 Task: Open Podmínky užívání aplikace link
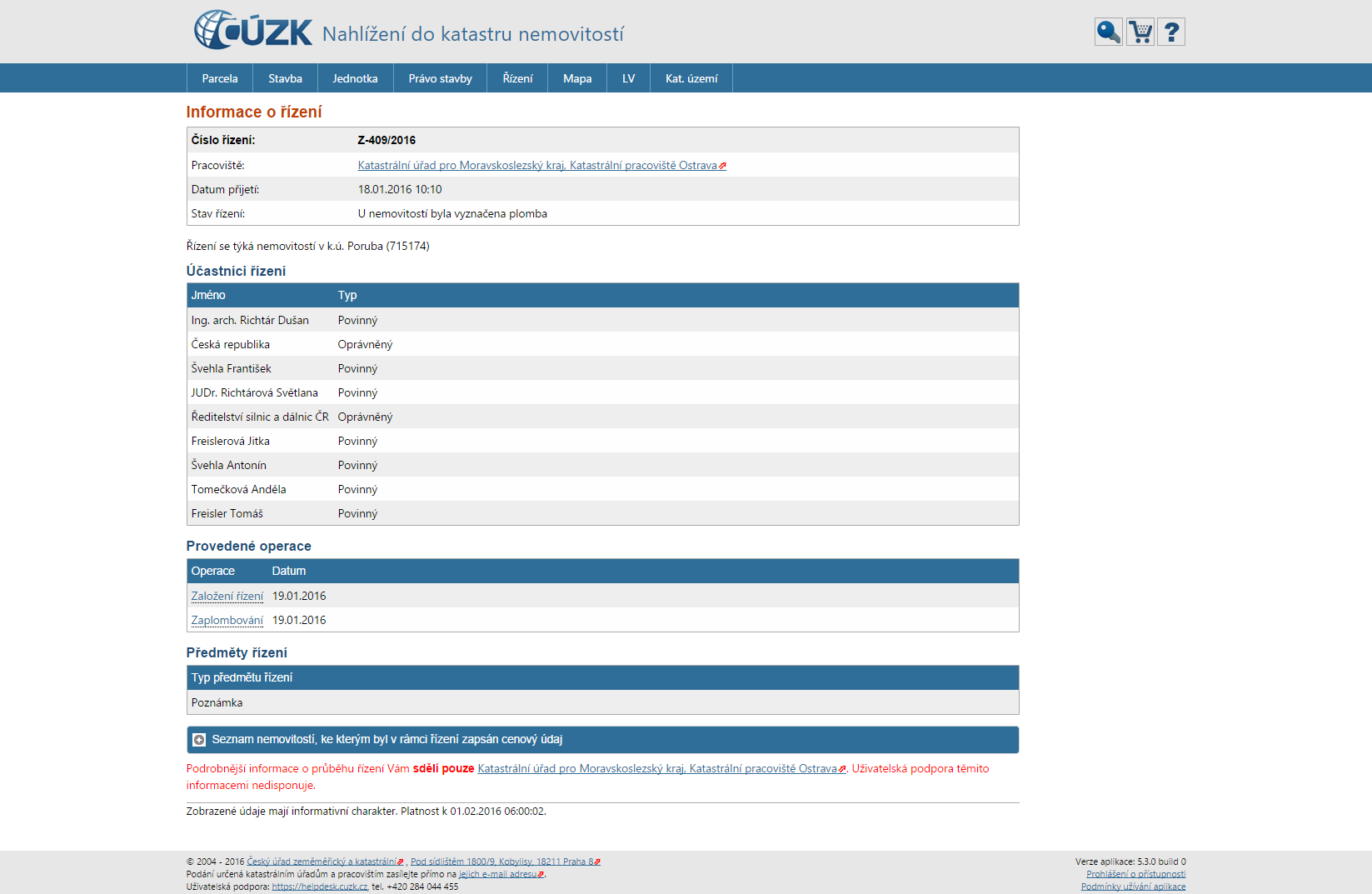1133,887
